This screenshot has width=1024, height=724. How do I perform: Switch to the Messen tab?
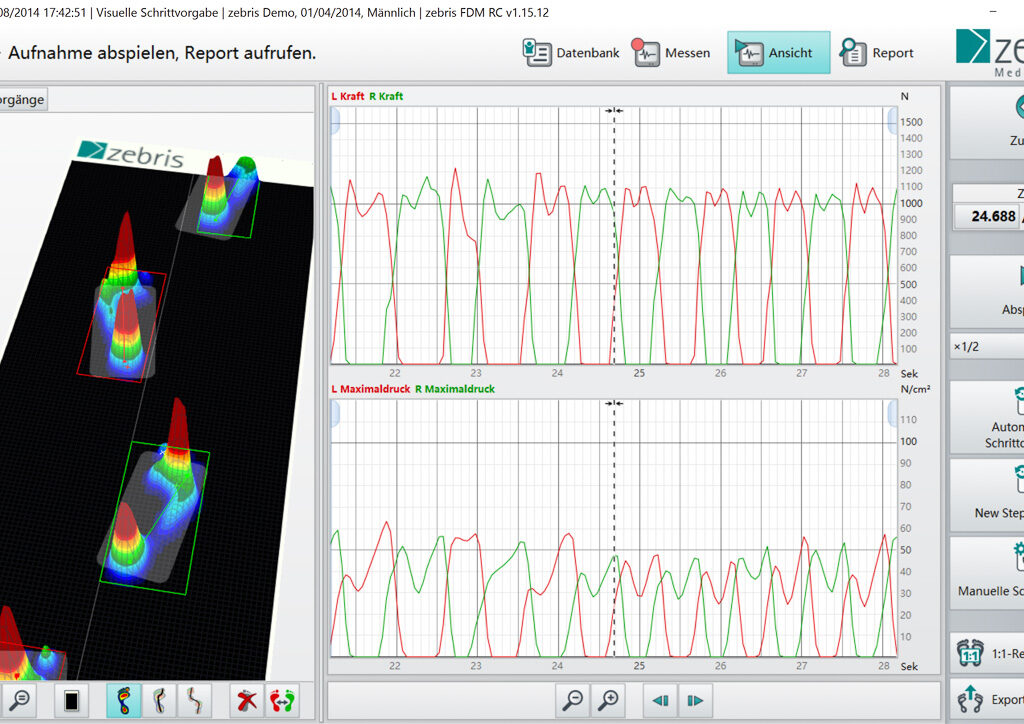tap(672, 53)
